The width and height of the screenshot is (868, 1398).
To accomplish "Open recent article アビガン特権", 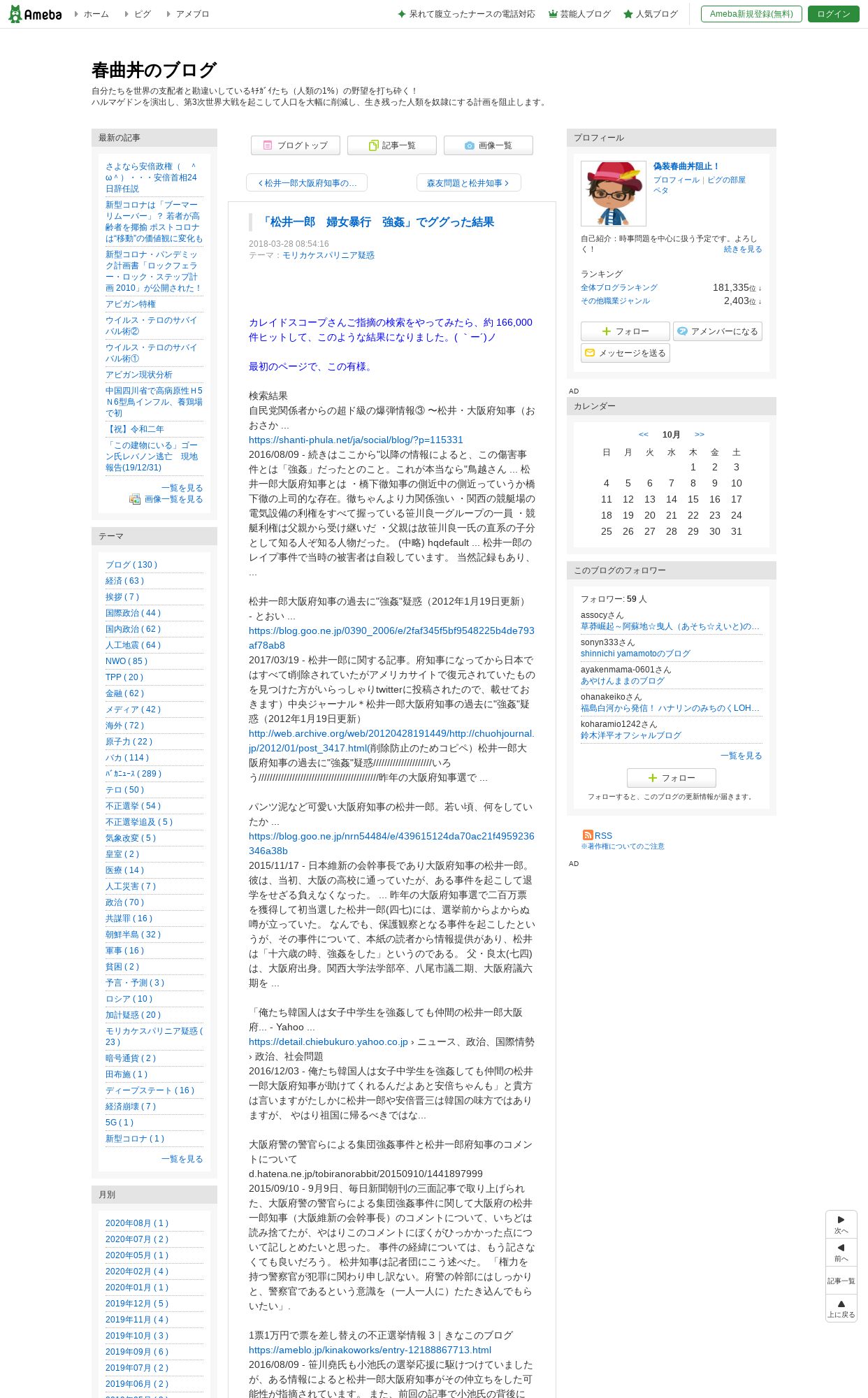I will pos(131,304).
